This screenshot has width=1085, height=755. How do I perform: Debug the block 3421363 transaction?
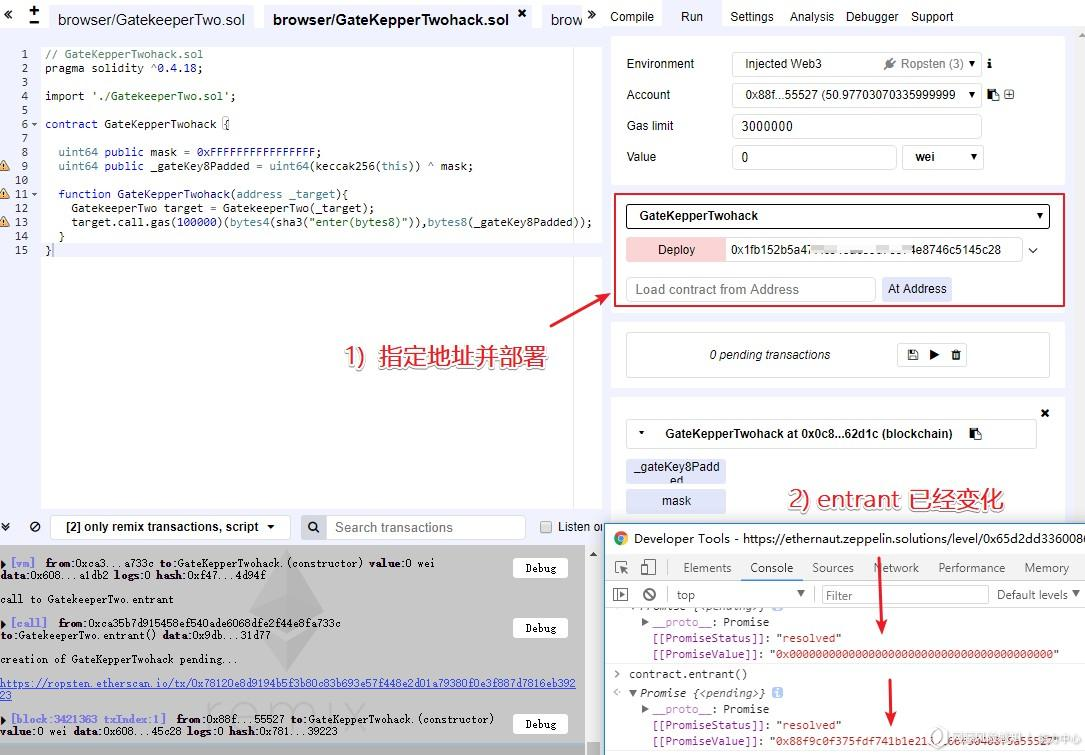(540, 724)
